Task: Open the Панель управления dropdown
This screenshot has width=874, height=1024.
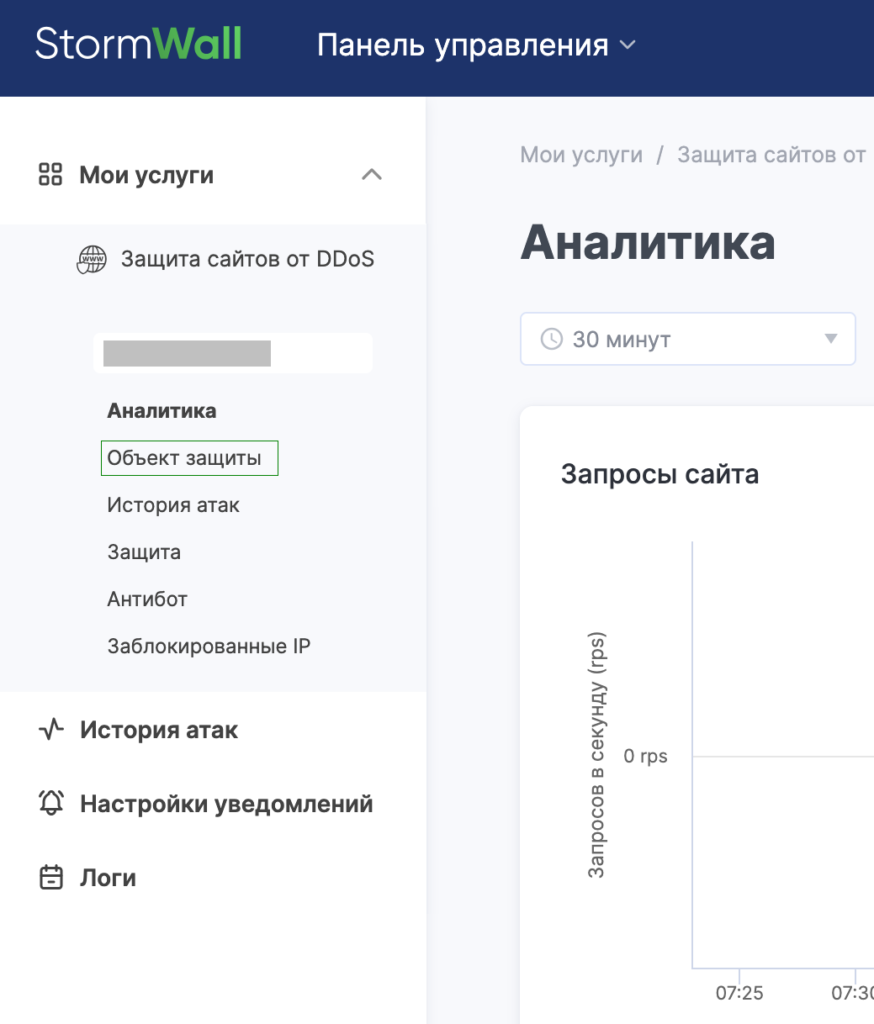Action: pos(476,45)
